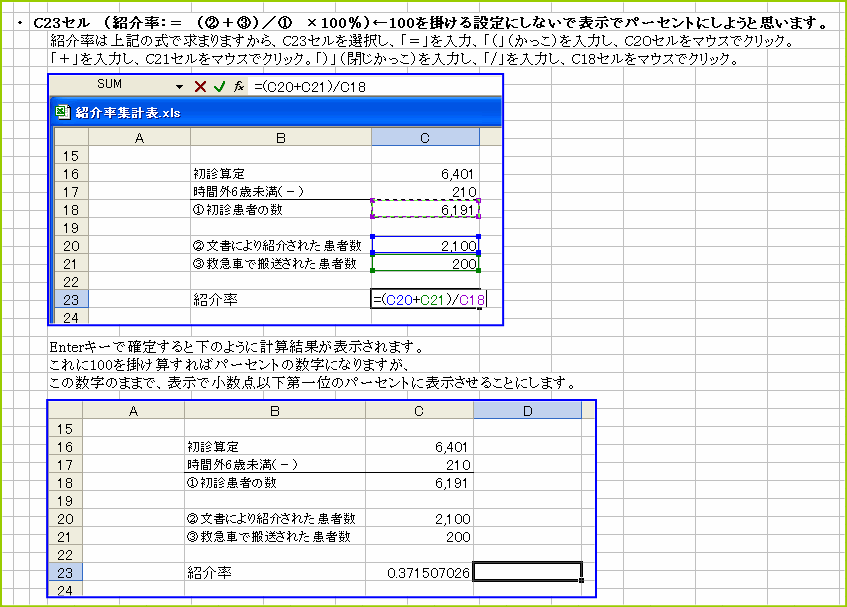This screenshot has height=607, width=847.
Task: Select cell C21 showing 200
Action: point(426,263)
